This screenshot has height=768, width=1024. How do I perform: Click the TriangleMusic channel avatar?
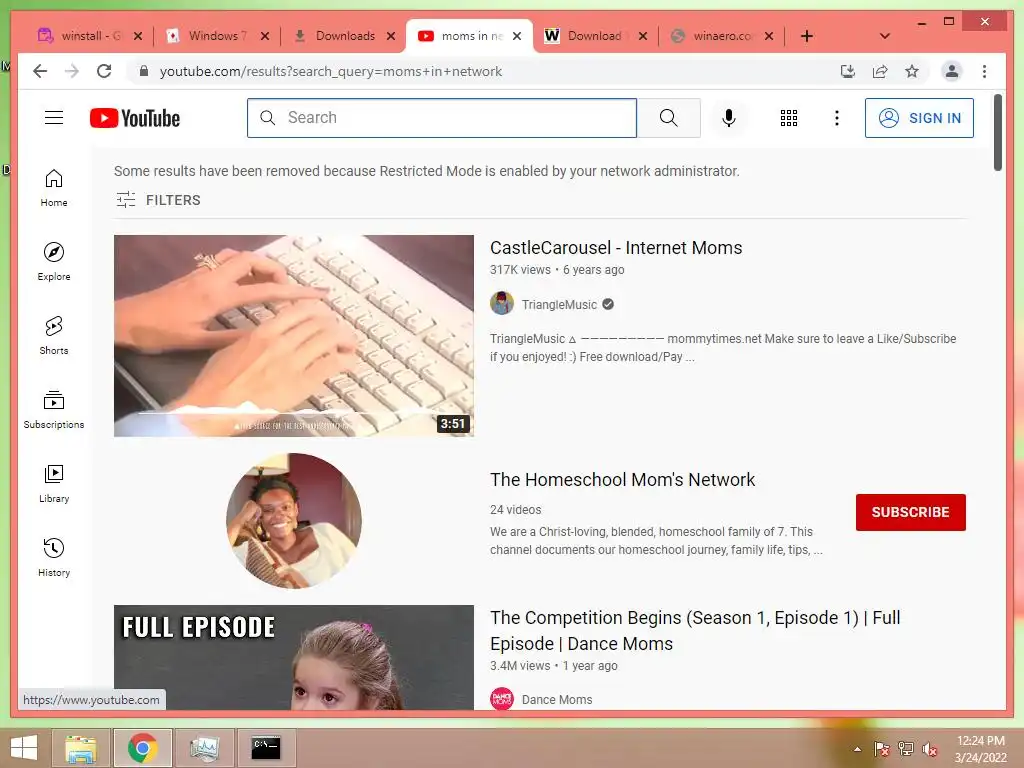502,304
